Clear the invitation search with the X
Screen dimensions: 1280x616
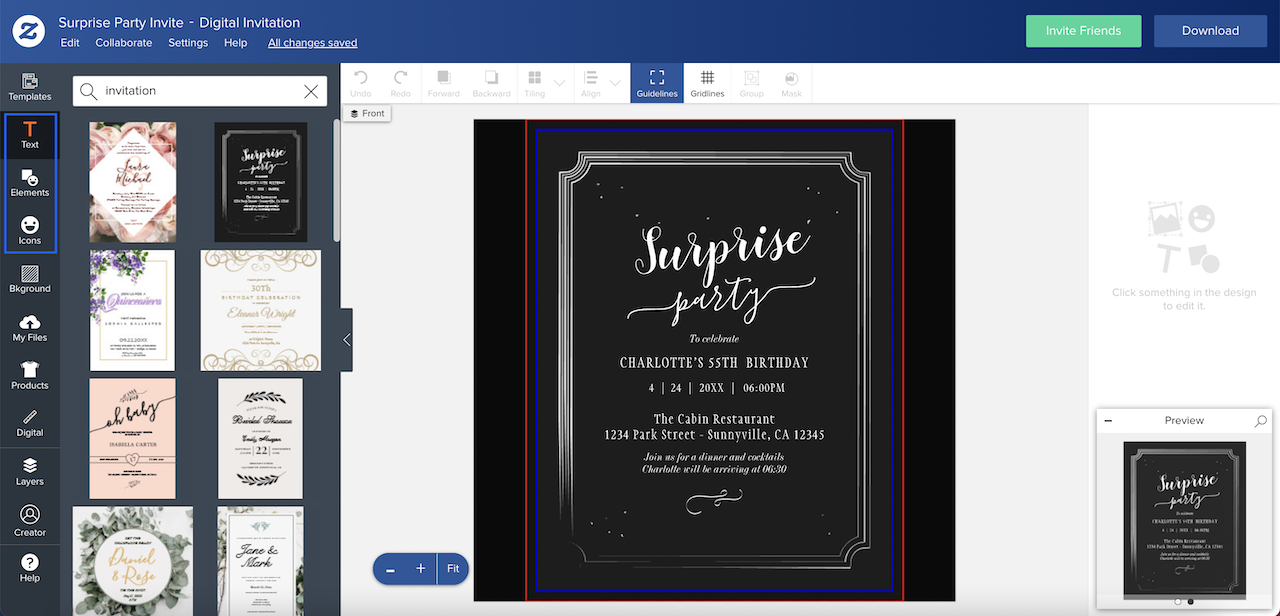pos(311,90)
